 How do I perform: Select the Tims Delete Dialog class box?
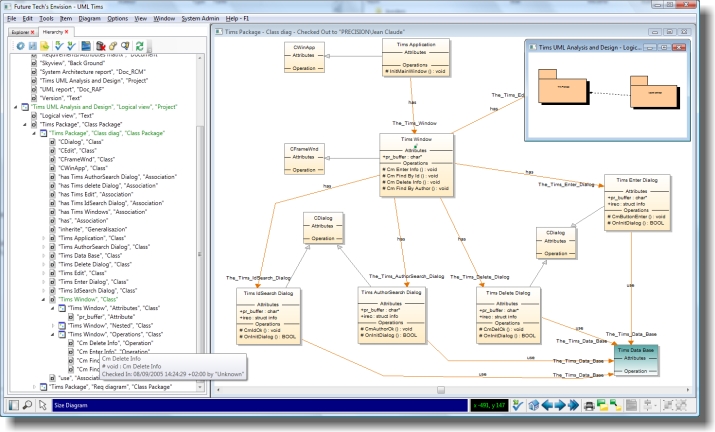click(508, 315)
